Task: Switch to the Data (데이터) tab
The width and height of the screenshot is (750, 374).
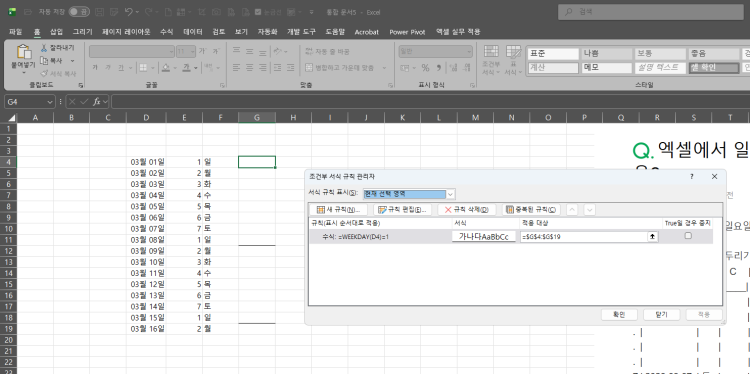Action: tap(193, 32)
